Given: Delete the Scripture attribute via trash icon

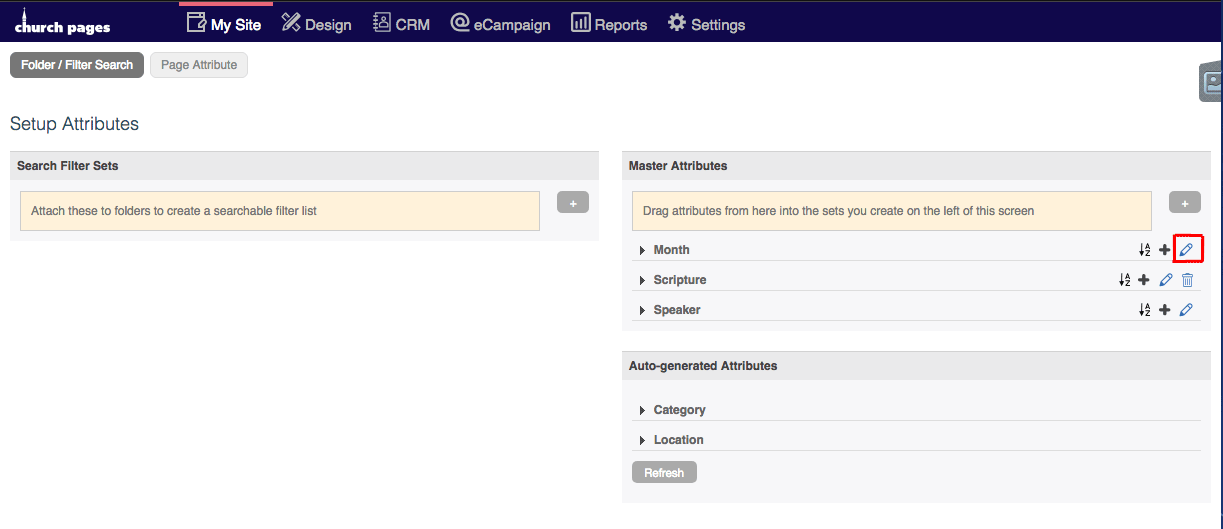Looking at the screenshot, I should click(1187, 280).
